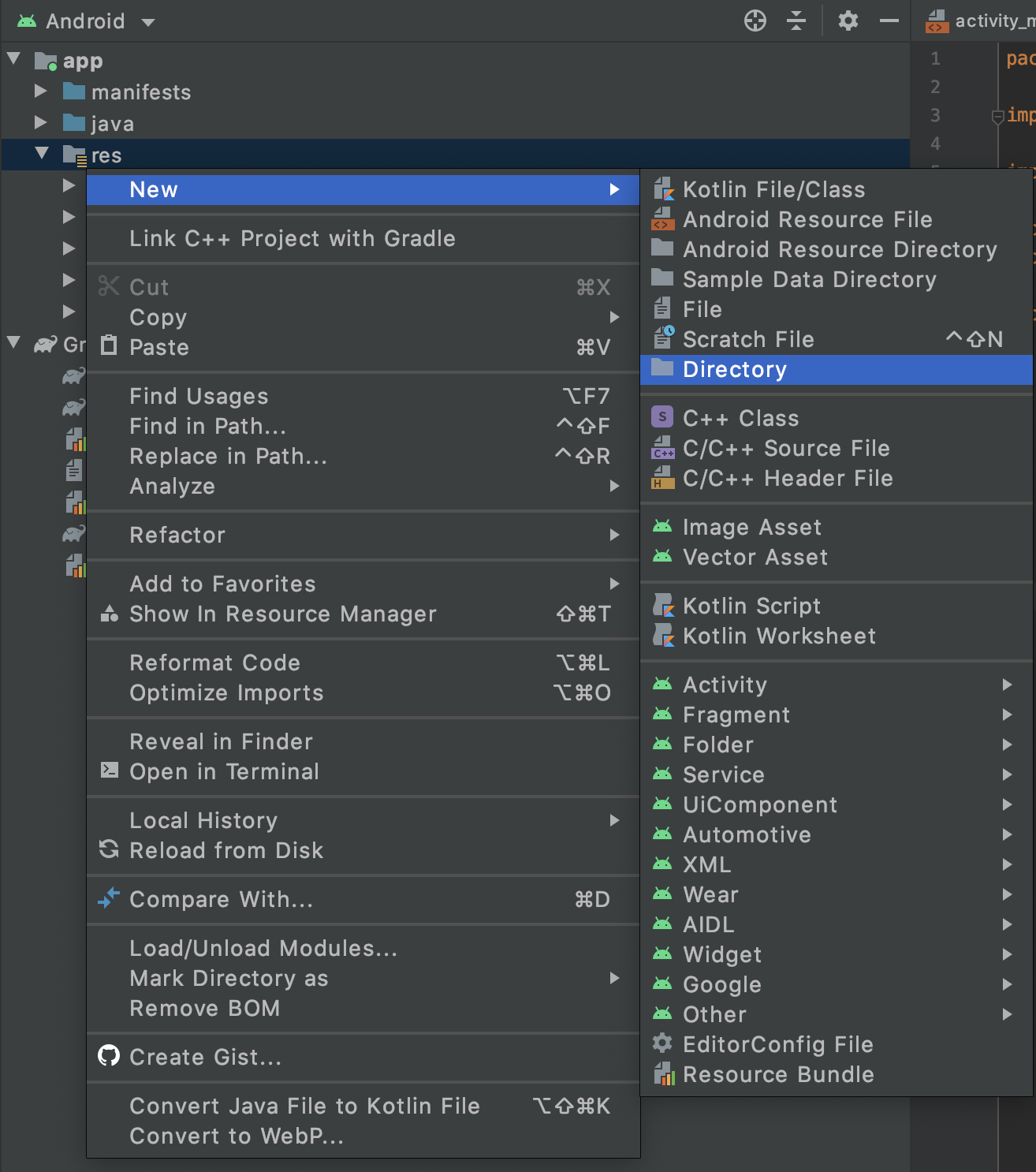Select Reformat Code
The width and height of the screenshot is (1036, 1172).
click(363, 663)
